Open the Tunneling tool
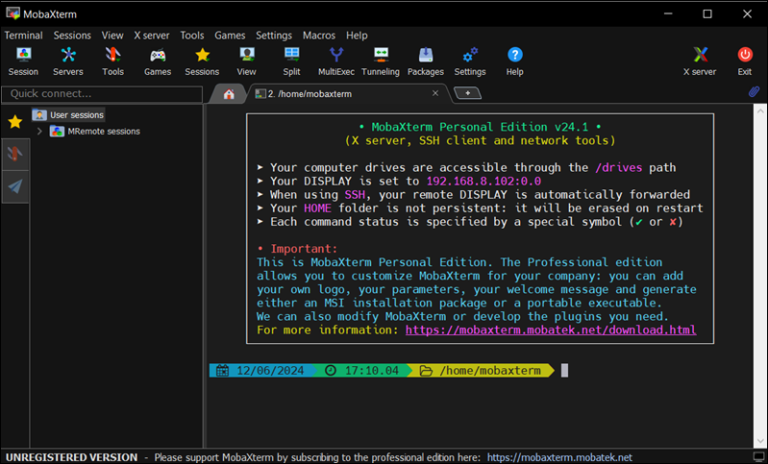768x464 pixels. point(380,61)
